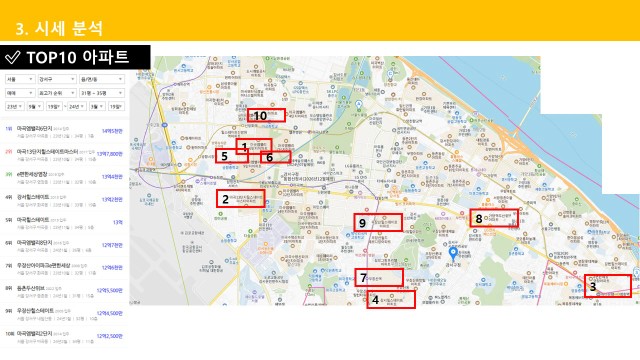The image size is (640, 360).
Task: Select rank 3 e편한세상염창 apartment
Action: (32, 174)
